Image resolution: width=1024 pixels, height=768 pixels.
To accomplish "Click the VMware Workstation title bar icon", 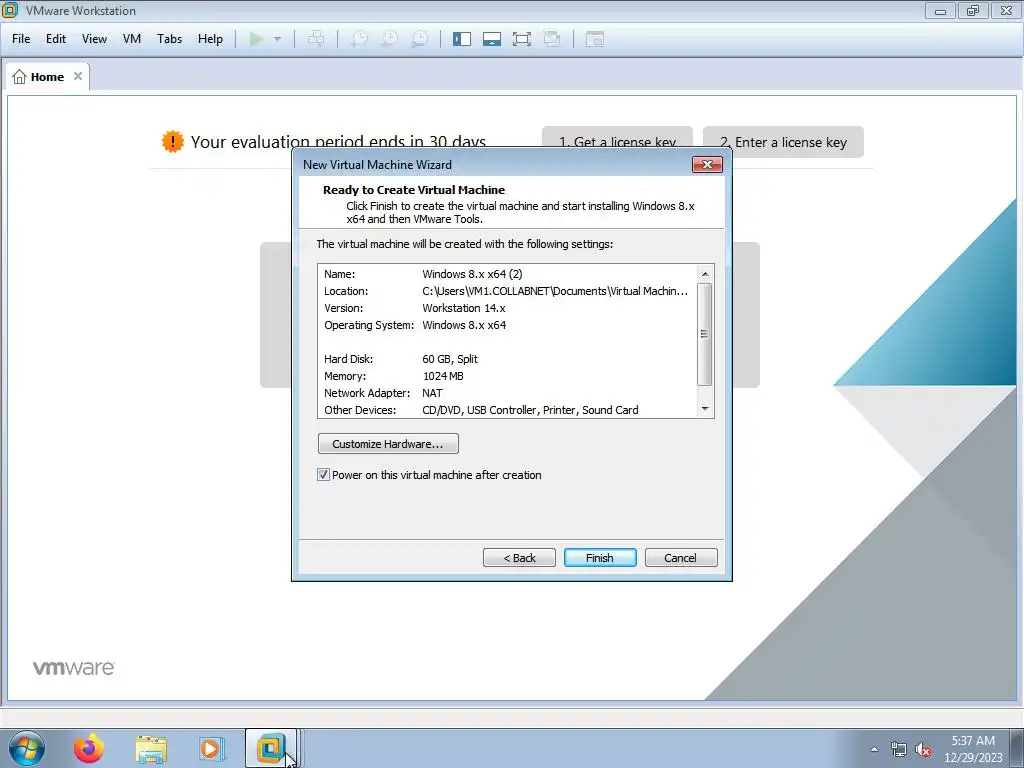I will [x=10, y=10].
